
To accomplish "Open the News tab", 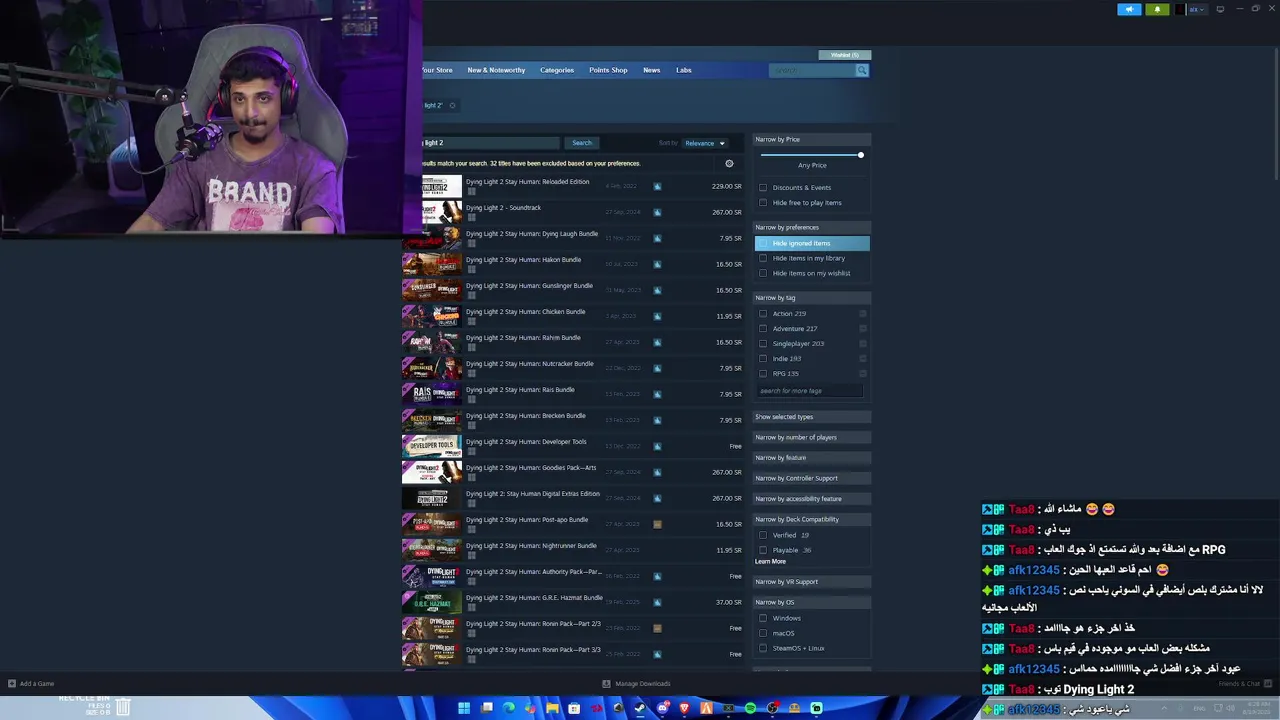I will 652,70.
